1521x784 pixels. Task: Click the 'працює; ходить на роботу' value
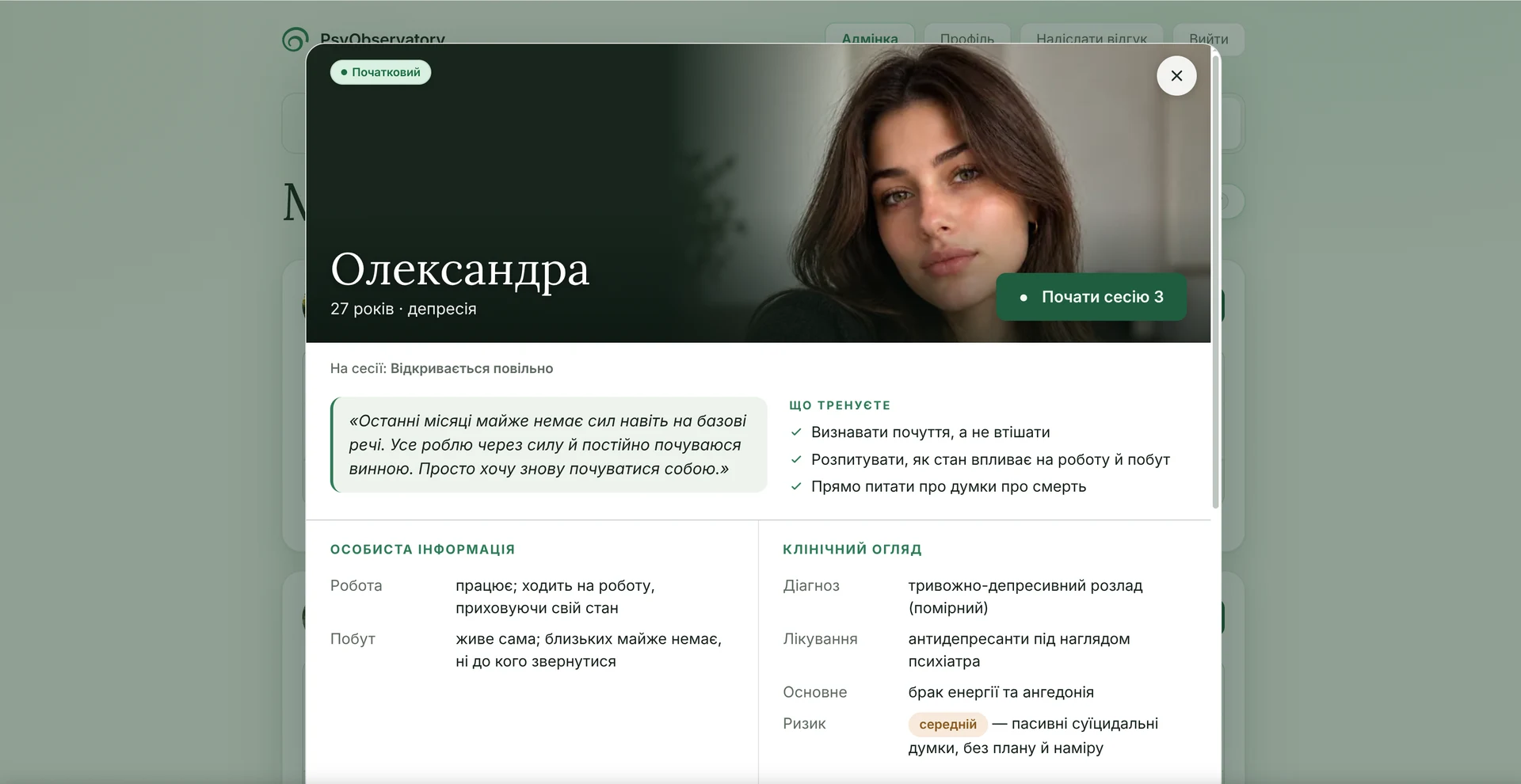point(555,596)
